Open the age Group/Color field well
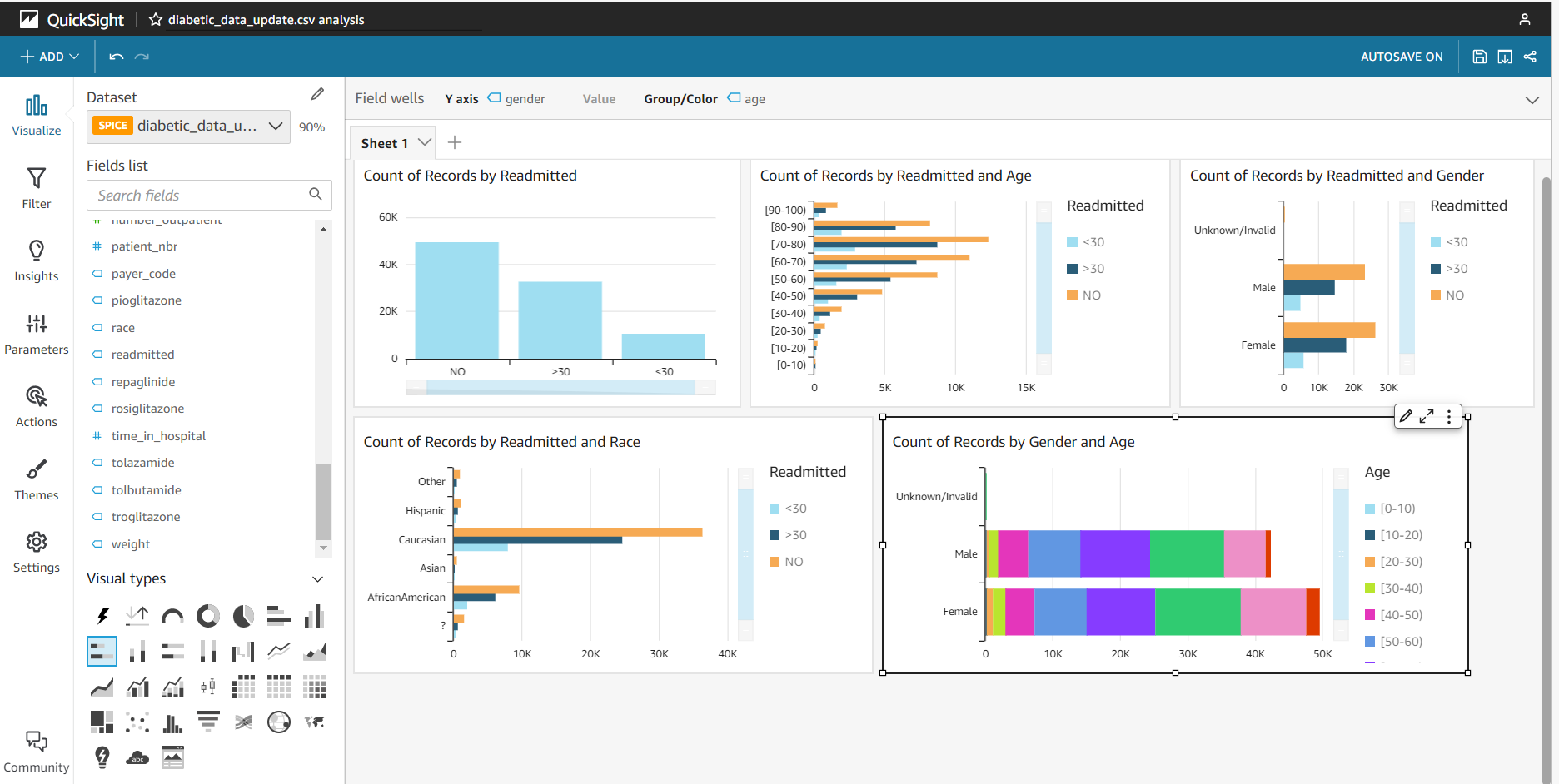Viewport: 1559px width, 784px height. pos(746,98)
